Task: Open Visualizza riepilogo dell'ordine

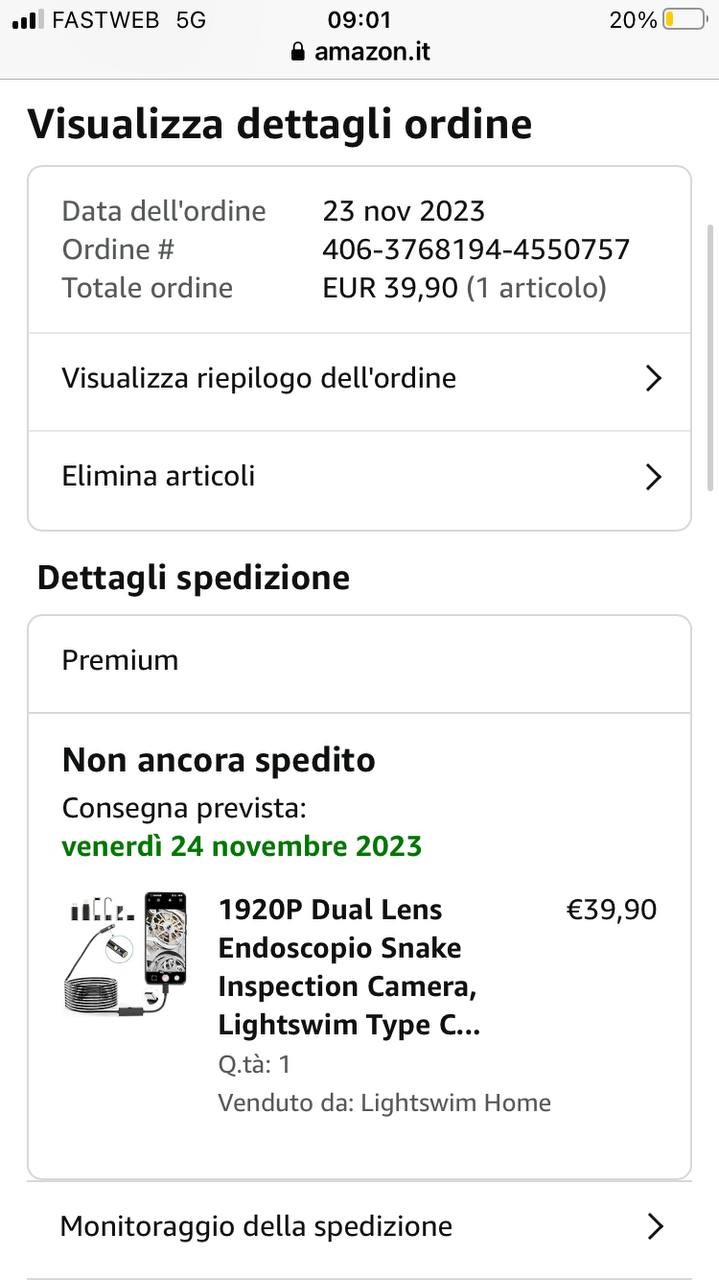Action: tap(259, 378)
